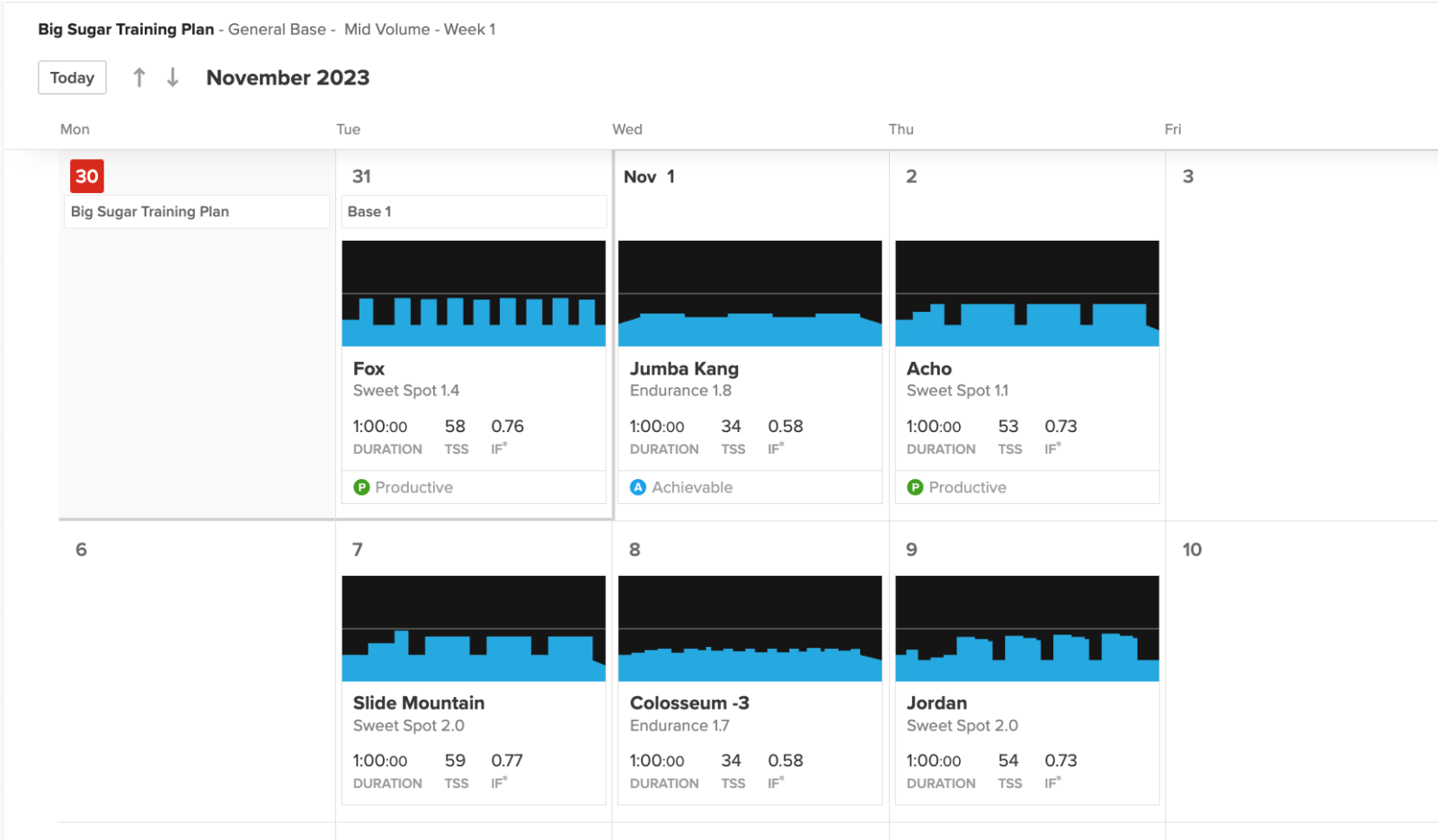Viewport: 1438px width, 840px height.
Task: Click the Acho workout power graph
Action: point(1027,294)
